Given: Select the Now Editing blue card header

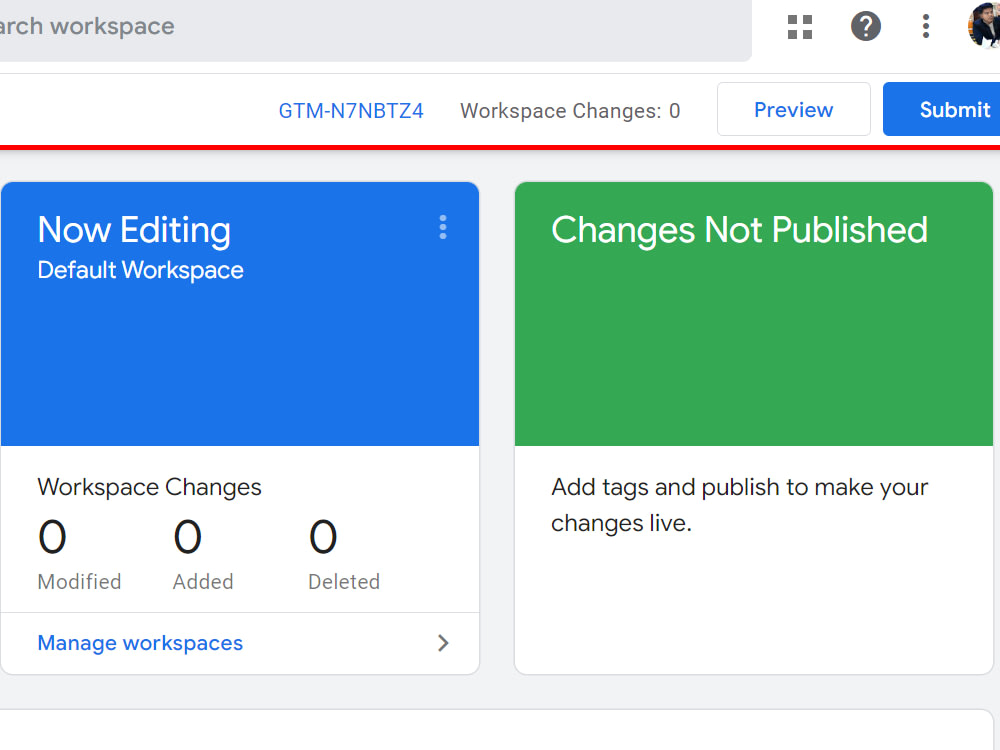Looking at the screenshot, I should [240, 314].
